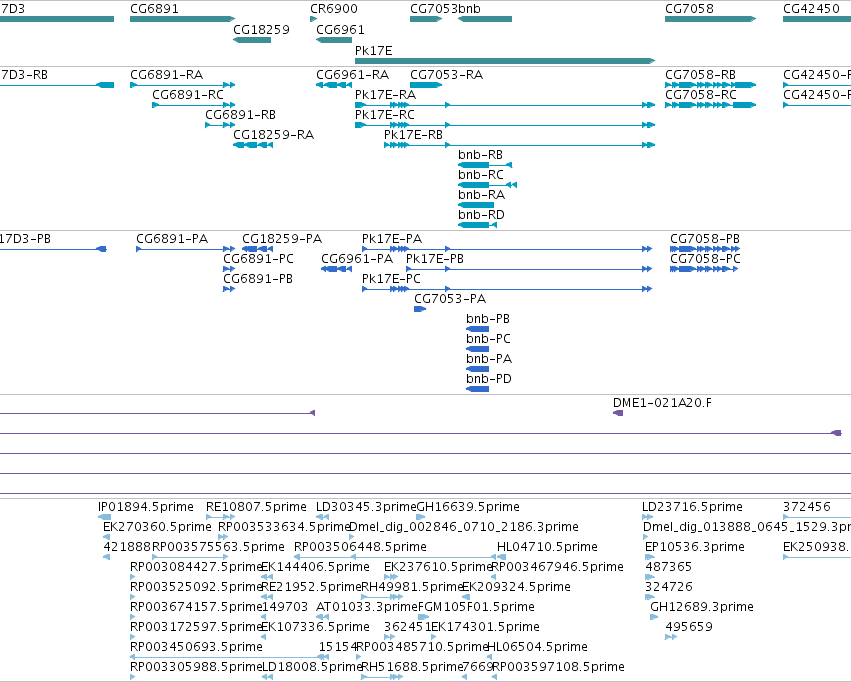851x682 pixels.
Task: Click the CG6891 gene label
Action: click(x=154, y=9)
